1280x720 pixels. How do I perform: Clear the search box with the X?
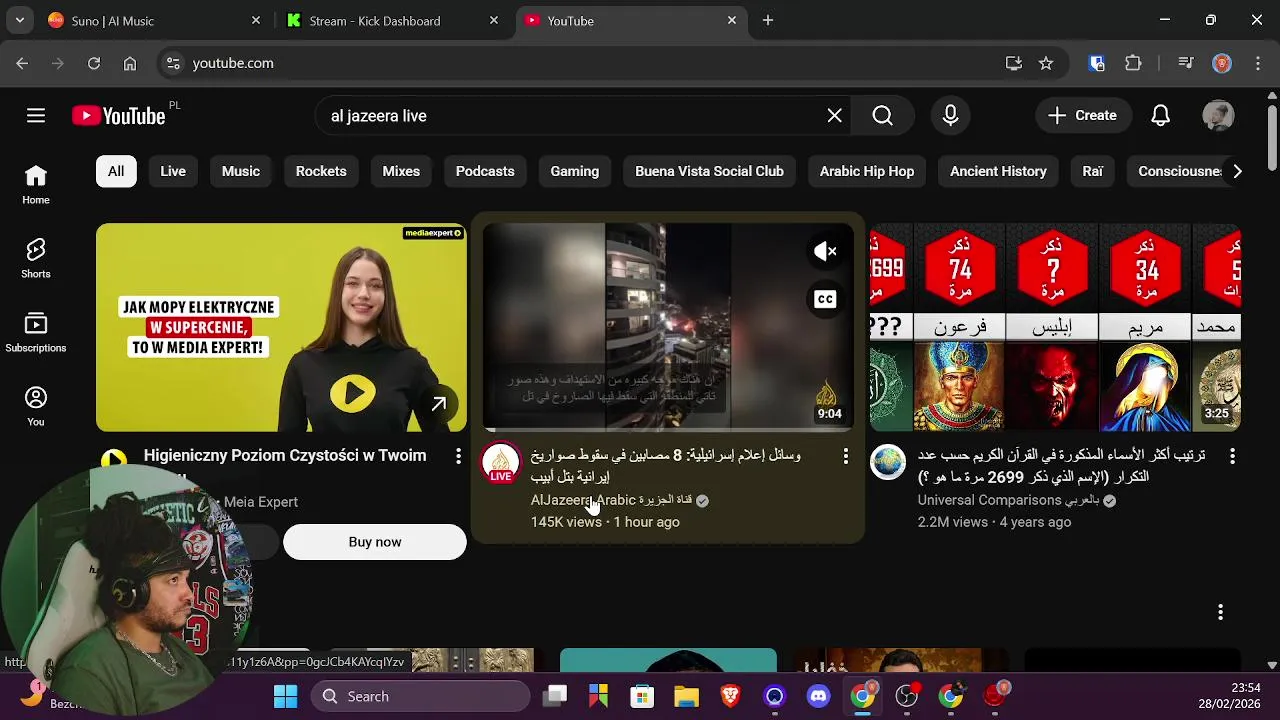coord(835,116)
